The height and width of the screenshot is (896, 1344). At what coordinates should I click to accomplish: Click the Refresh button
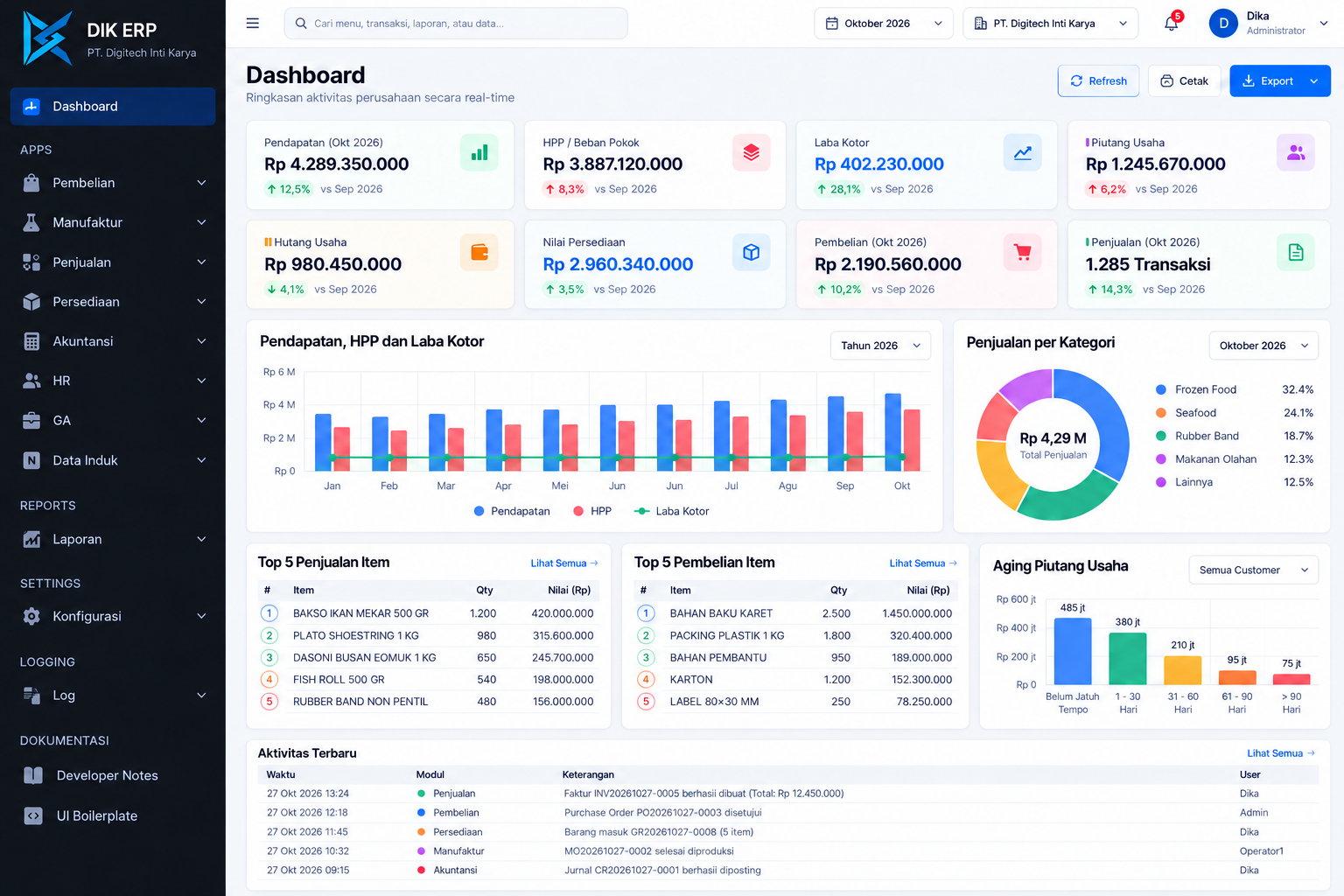click(x=1099, y=81)
